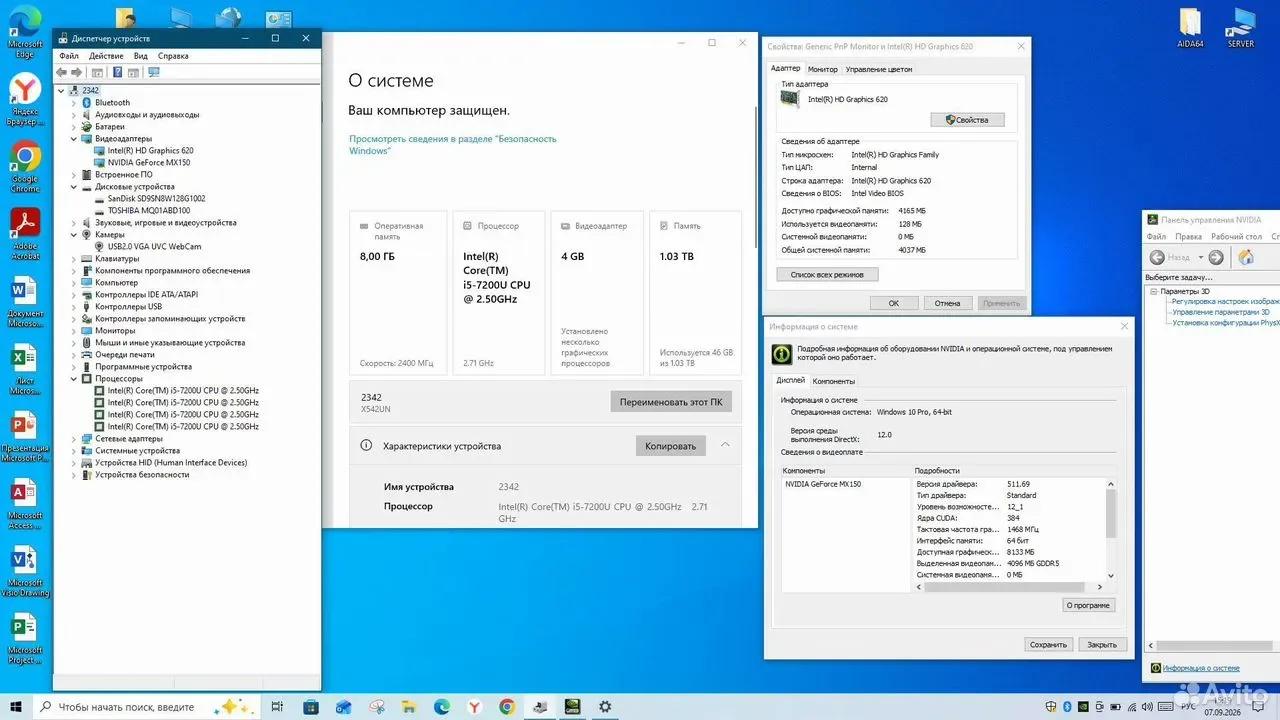Select the Excel sheet desktop icon
This screenshot has width=1280, height=720.
[25, 369]
